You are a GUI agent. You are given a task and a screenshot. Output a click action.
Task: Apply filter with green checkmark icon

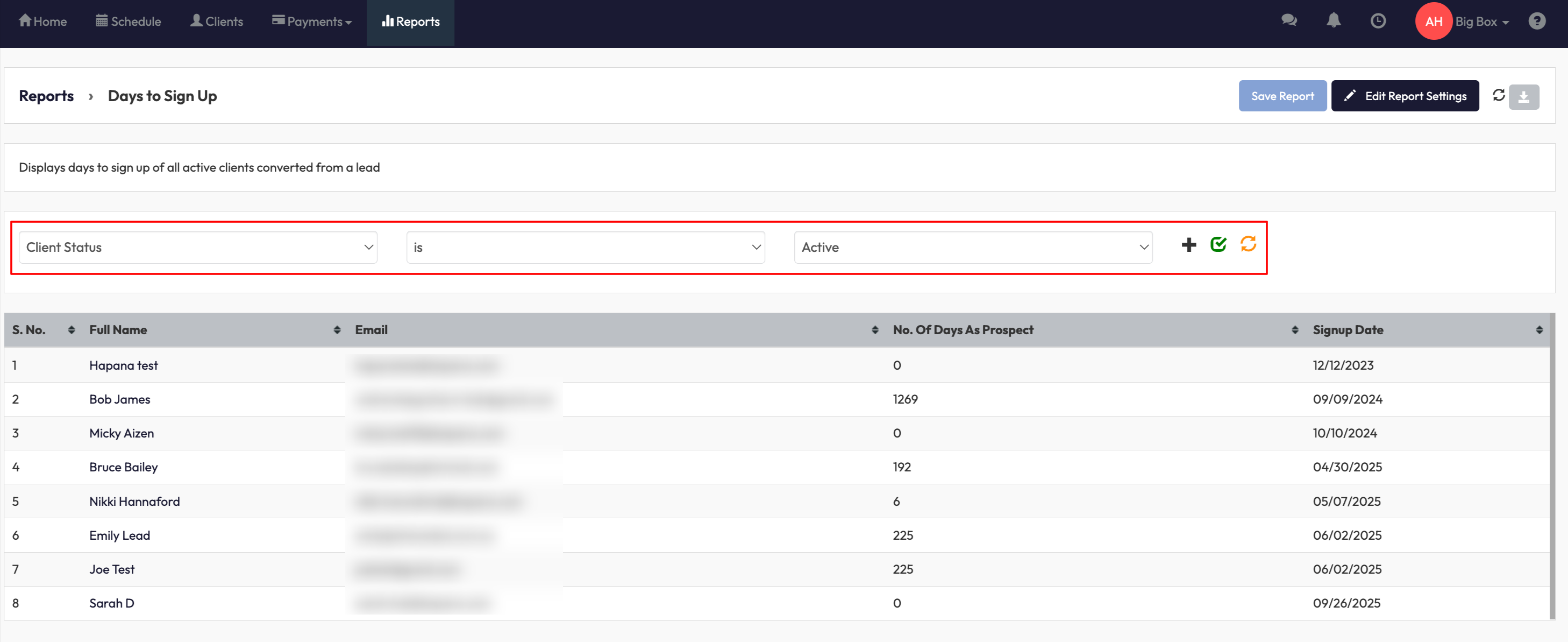pos(1218,245)
